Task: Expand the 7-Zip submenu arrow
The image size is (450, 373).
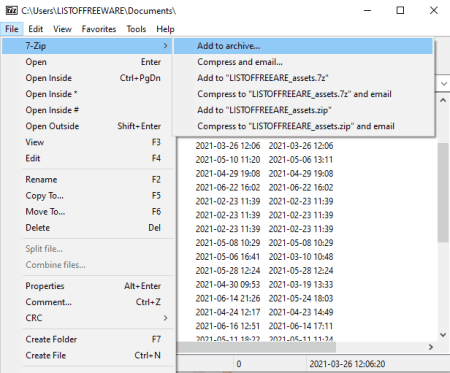Action: 165,46
